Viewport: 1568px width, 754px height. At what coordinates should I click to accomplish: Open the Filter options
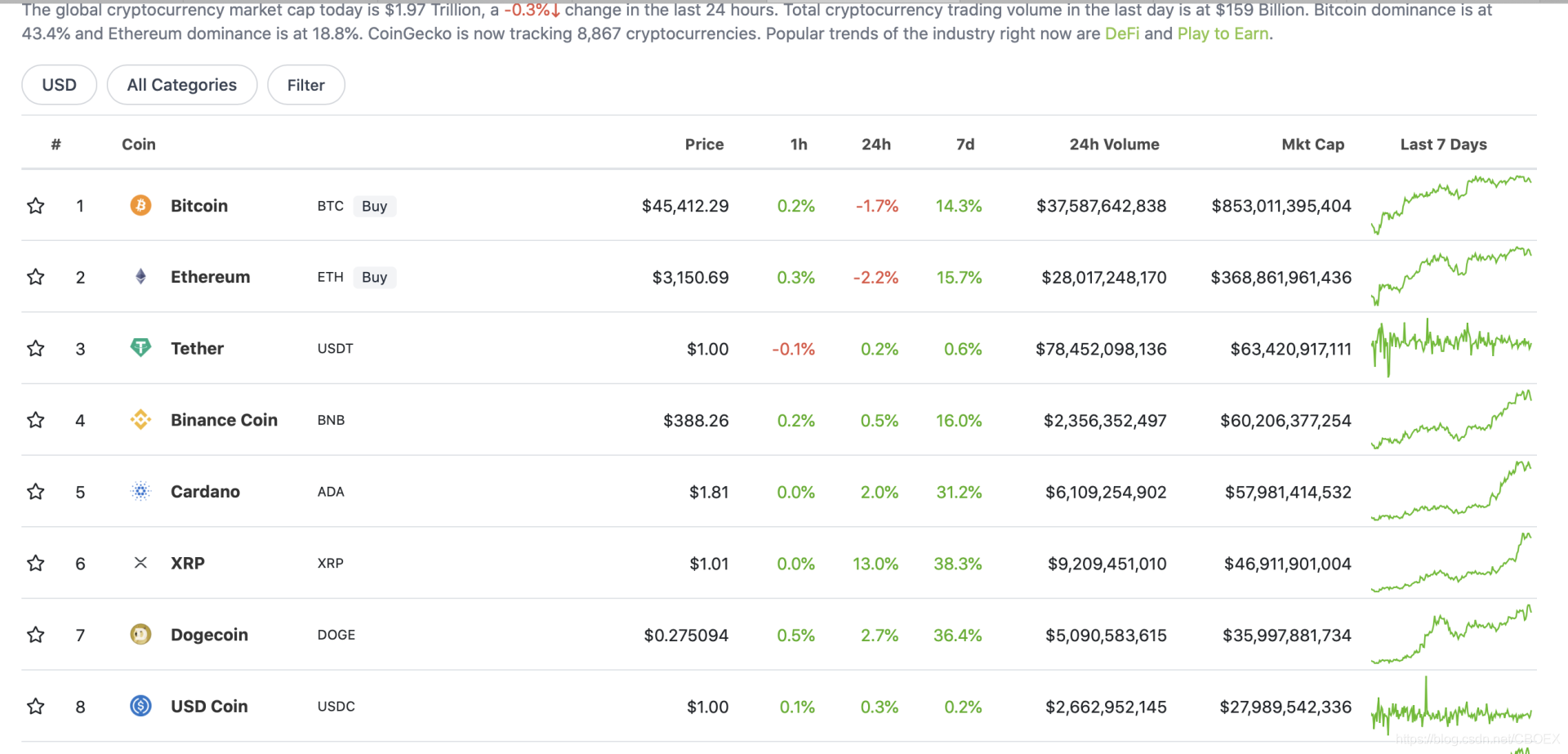[x=306, y=85]
